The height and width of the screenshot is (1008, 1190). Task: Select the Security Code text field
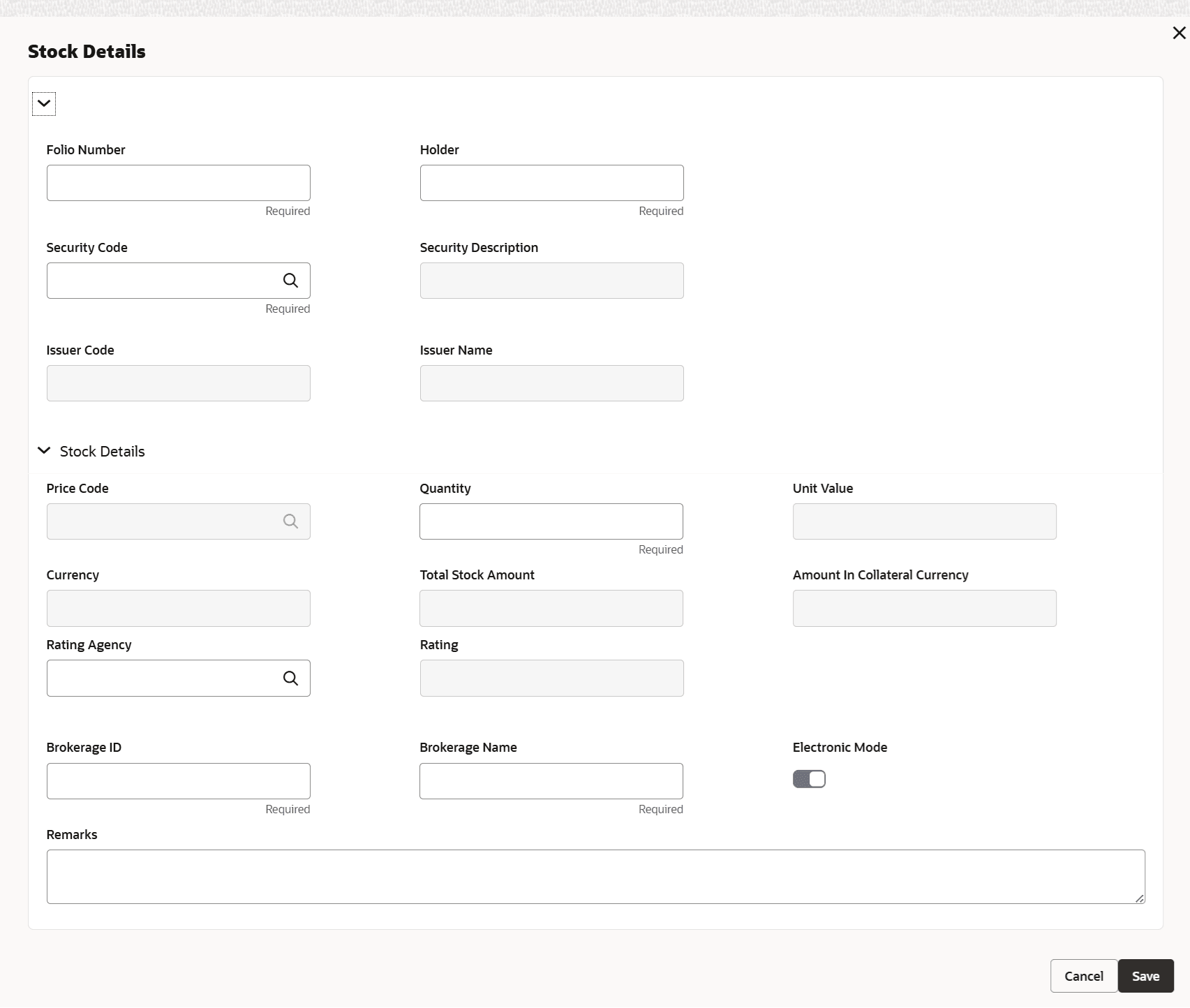pos(161,281)
